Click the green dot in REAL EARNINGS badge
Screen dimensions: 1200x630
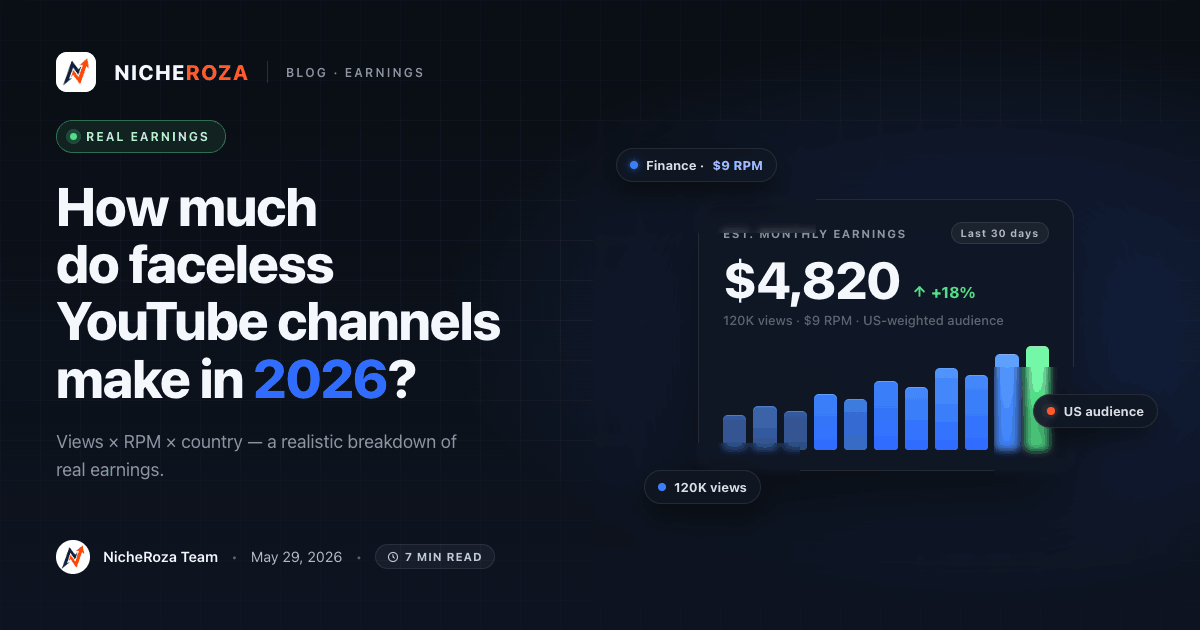point(73,137)
